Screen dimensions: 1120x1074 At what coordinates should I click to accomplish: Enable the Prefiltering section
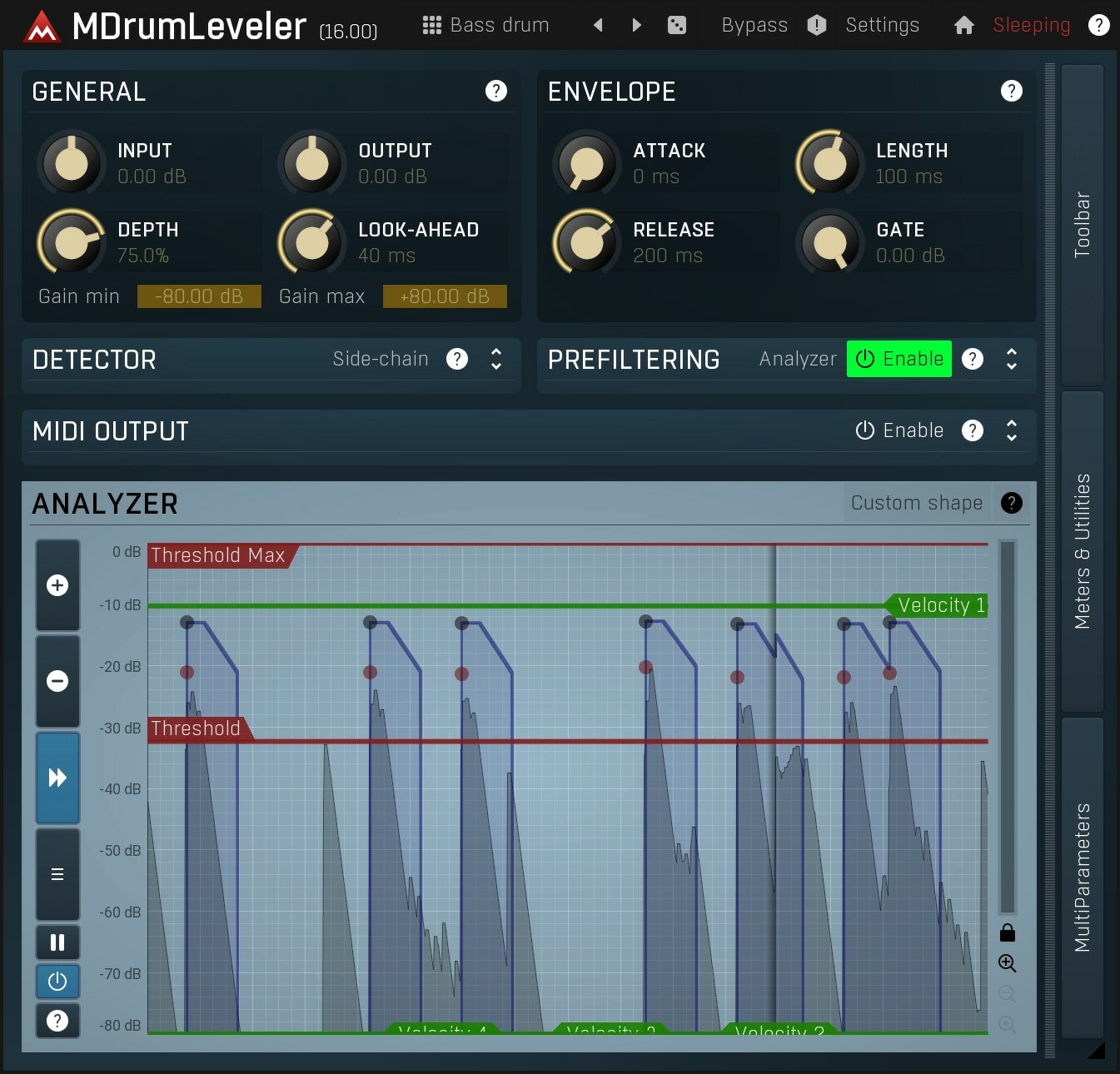[x=898, y=359]
